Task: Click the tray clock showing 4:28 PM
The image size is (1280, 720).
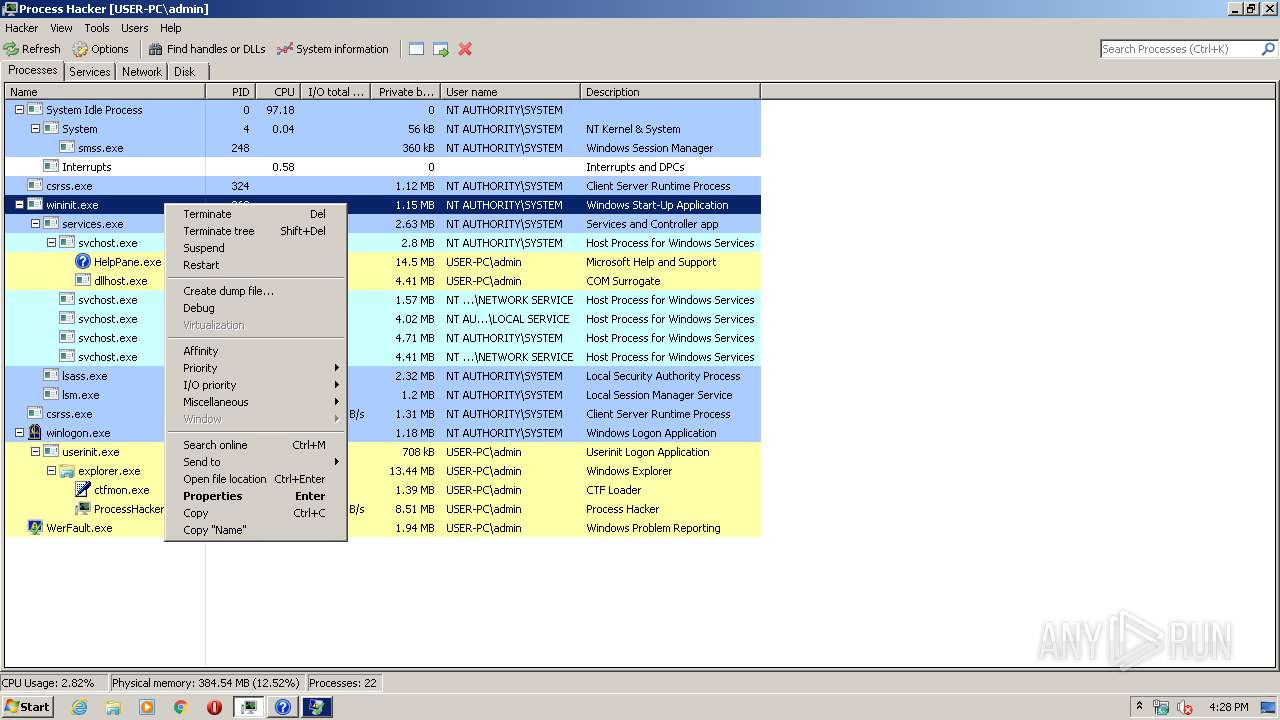Action: [x=1228, y=707]
